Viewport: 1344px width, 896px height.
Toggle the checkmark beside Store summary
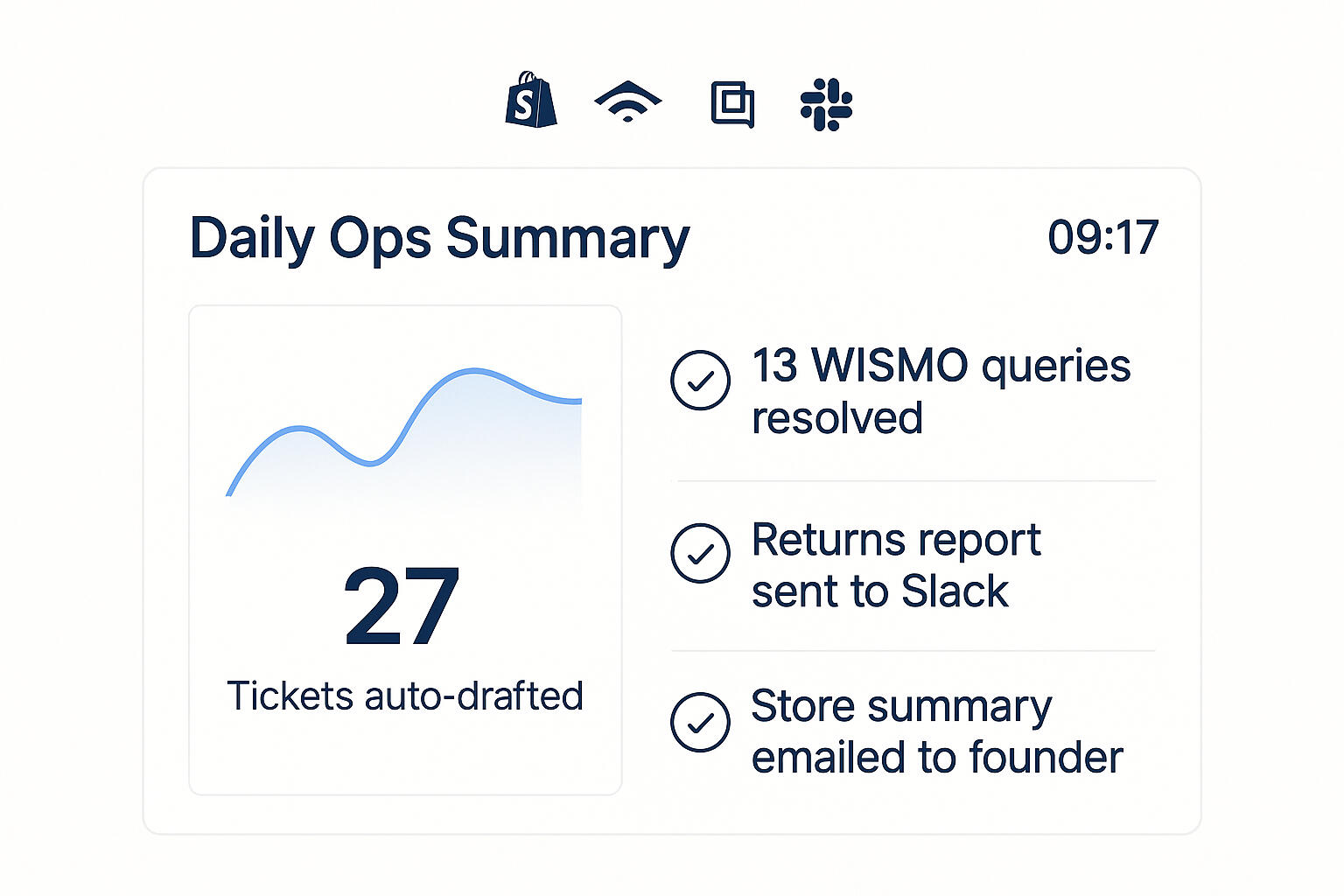pyautogui.click(x=700, y=722)
